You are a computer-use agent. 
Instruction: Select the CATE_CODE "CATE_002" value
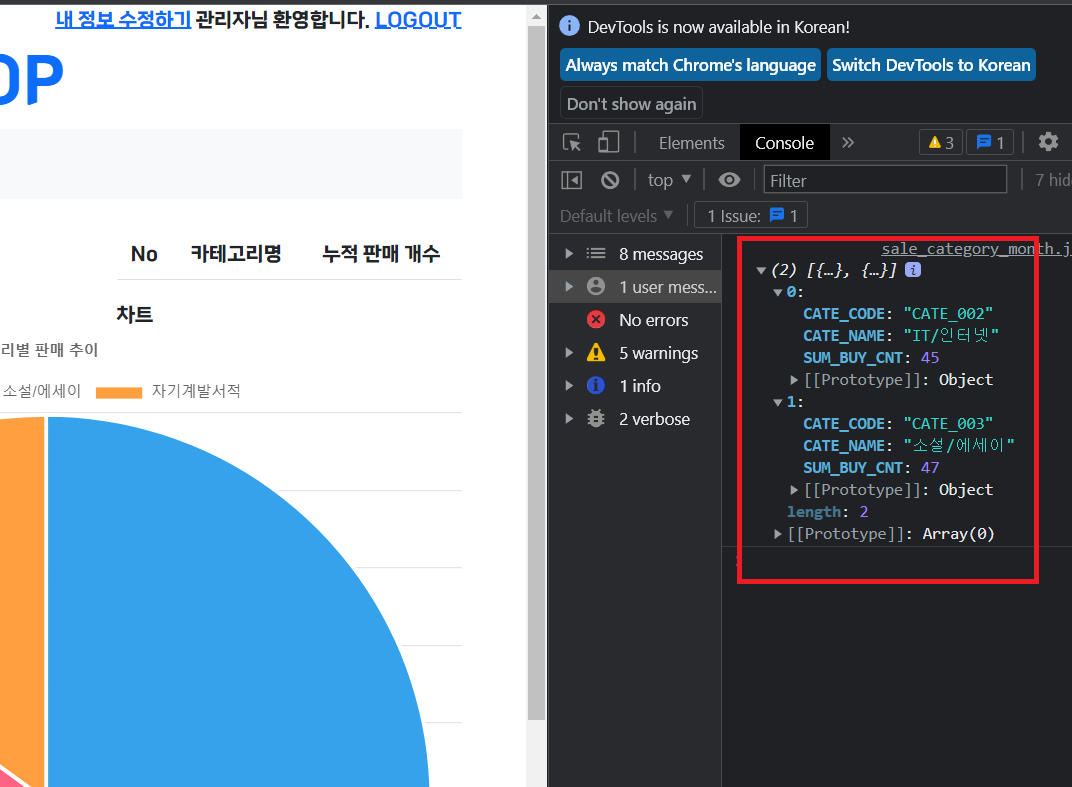(x=948, y=314)
